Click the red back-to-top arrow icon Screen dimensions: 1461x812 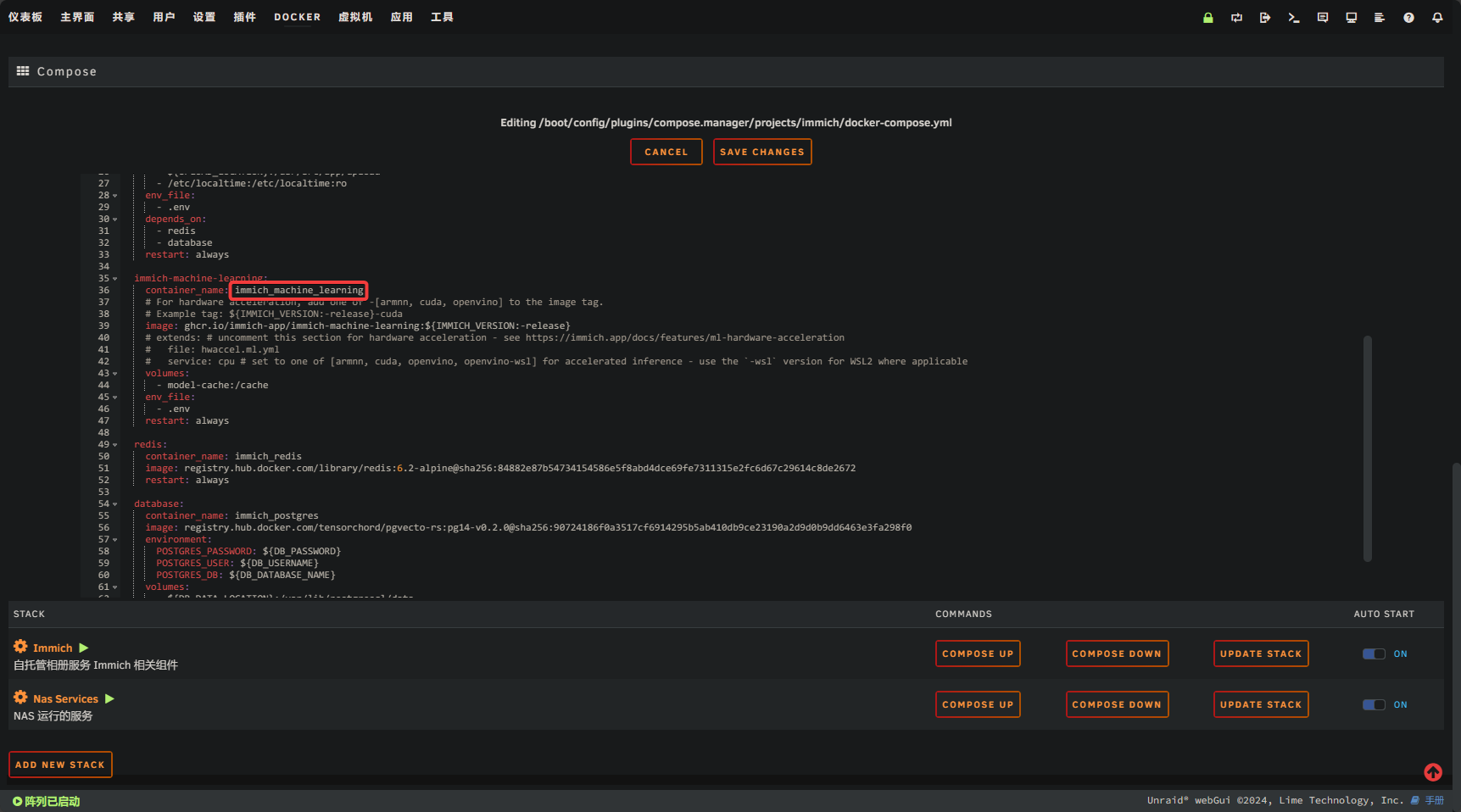click(1433, 772)
